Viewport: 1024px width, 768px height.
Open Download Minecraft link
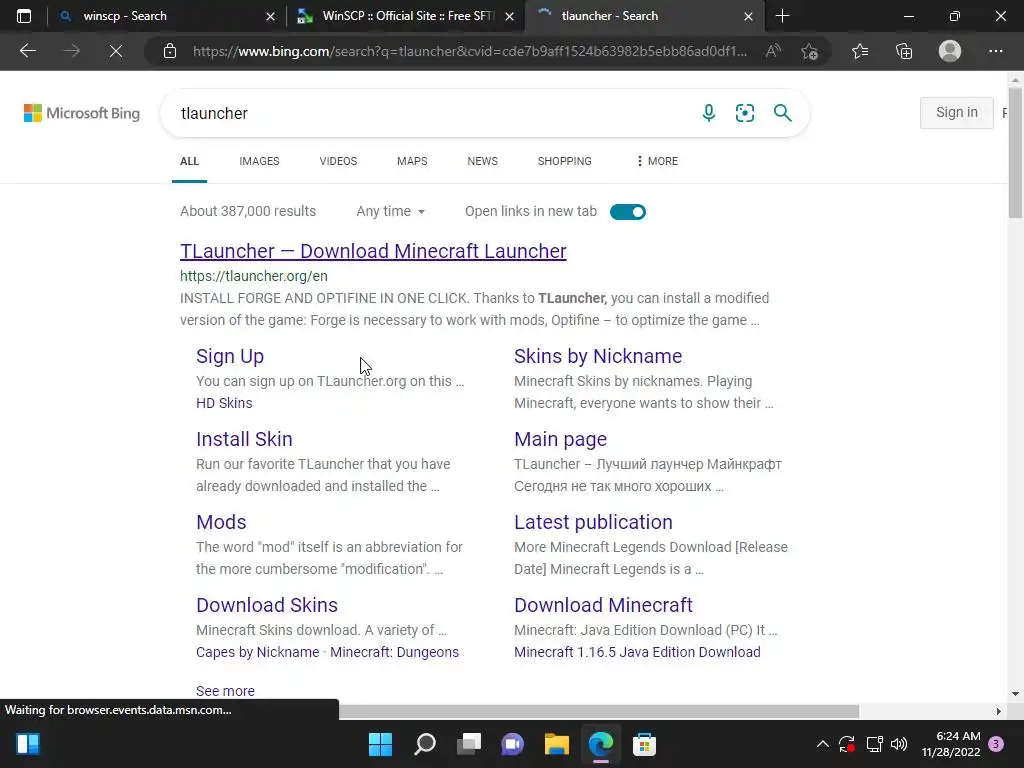coord(603,605)
